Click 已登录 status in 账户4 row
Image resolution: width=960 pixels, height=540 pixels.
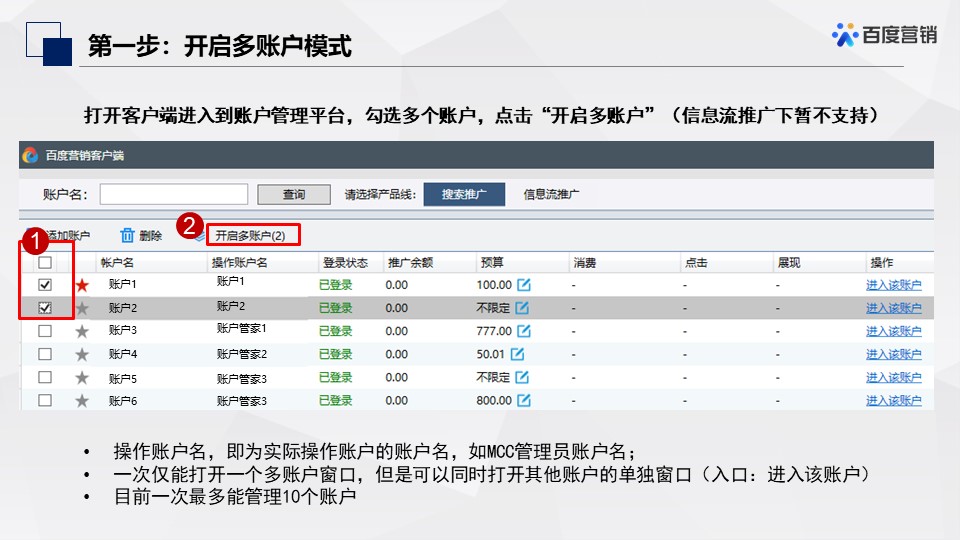click(x=336, y=354)
